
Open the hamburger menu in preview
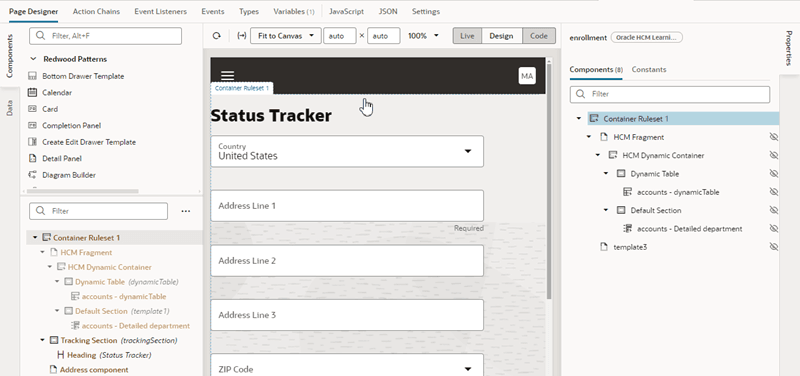coord(227,76)
